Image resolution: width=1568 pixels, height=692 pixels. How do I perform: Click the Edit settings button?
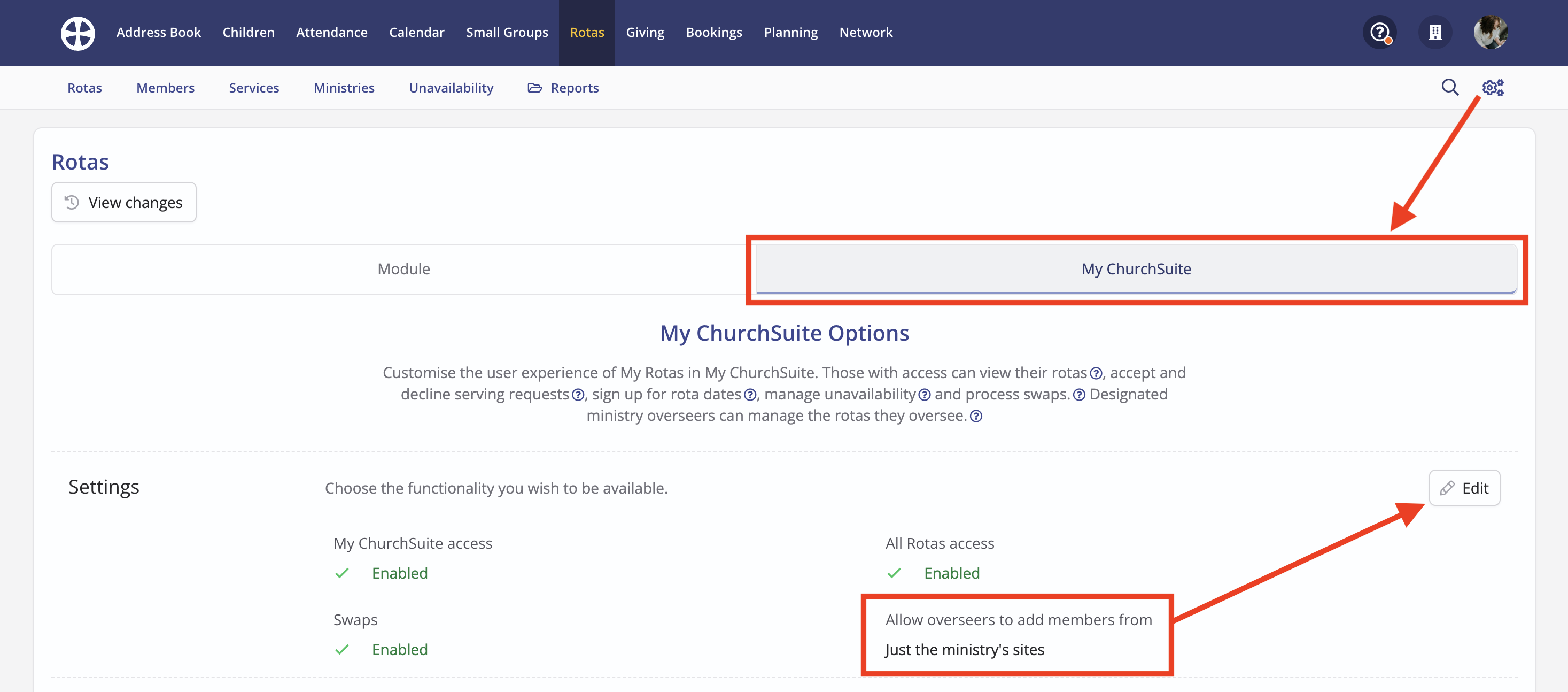(x=1464, y=488)
